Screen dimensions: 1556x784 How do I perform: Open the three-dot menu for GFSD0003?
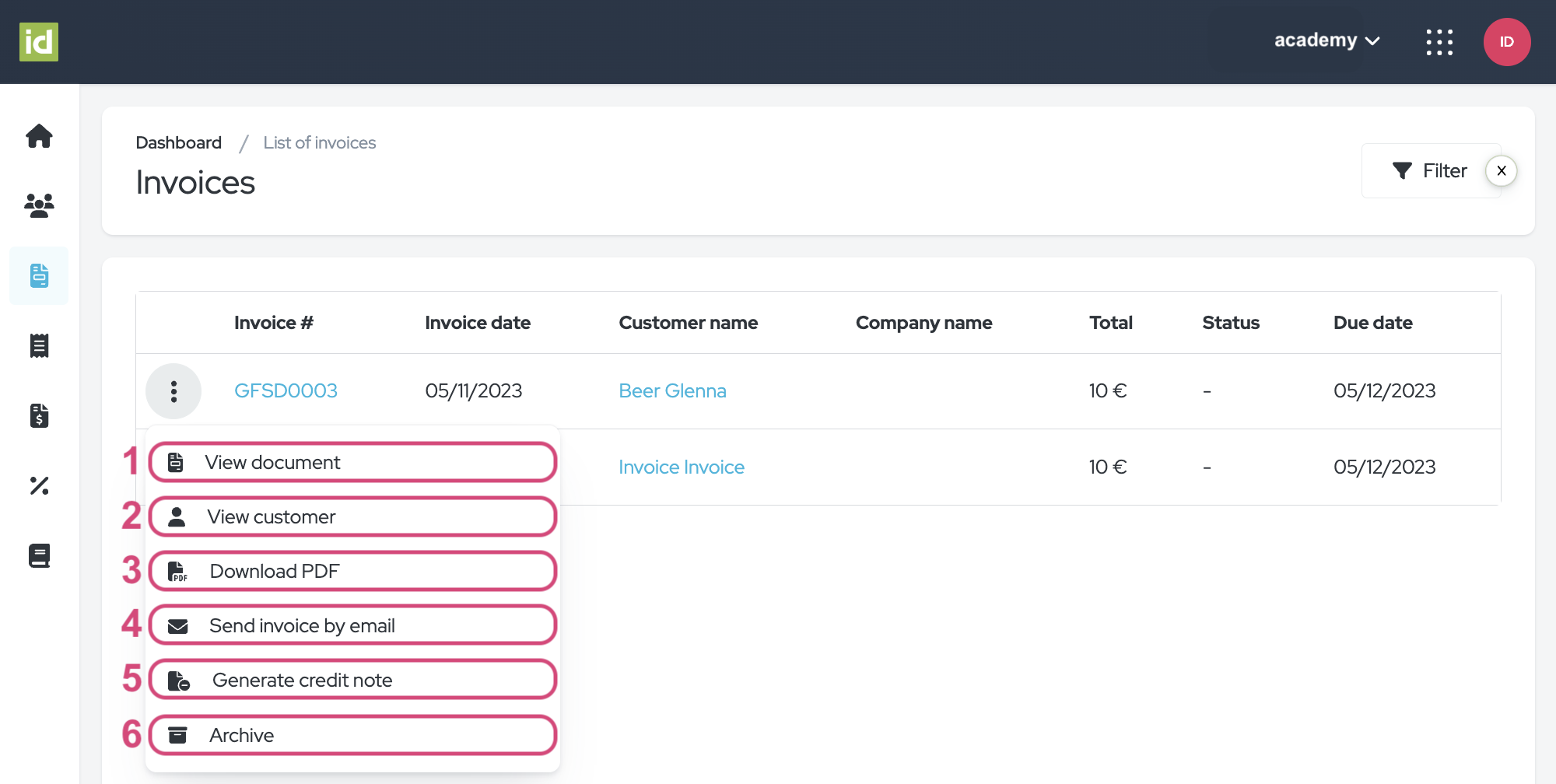click(x=173, y=391)
